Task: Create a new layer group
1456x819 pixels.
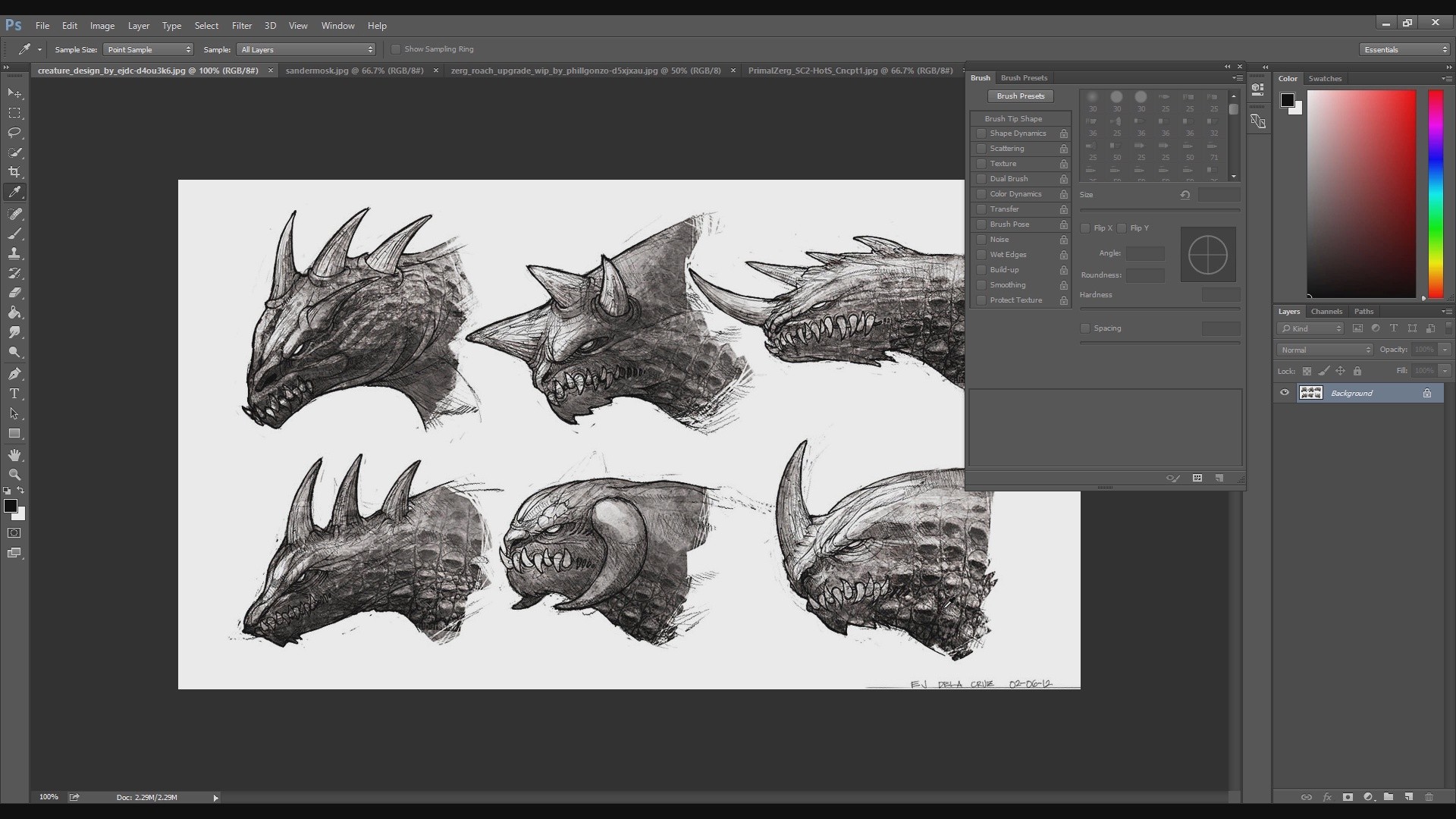Action: click(x=1389, y=797)
